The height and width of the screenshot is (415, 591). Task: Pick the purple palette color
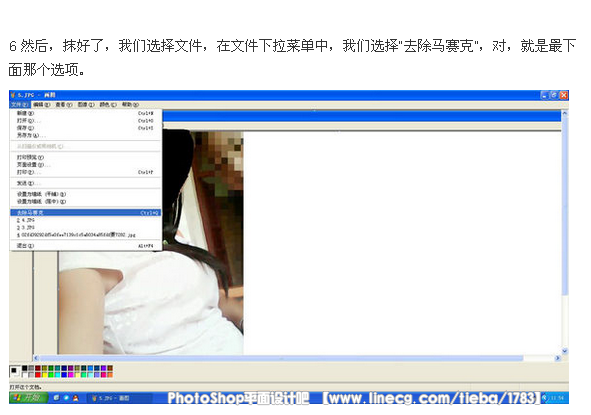pos(70,368)
